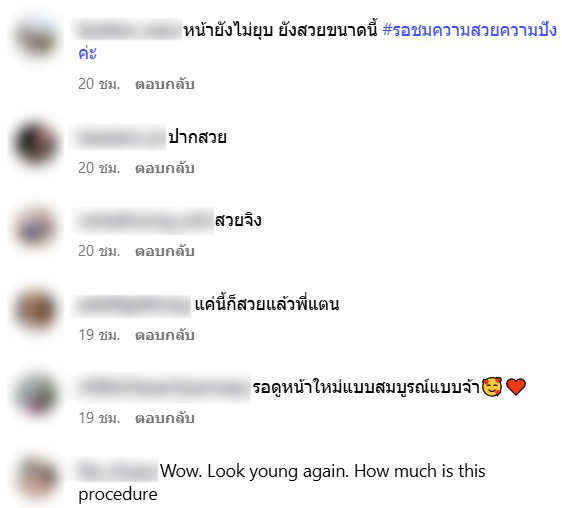The width and height of the screenshot is (562, 508).
Task: Click ตอบกลับ under 'ปากสวย' comment
Action: (165, 168)
